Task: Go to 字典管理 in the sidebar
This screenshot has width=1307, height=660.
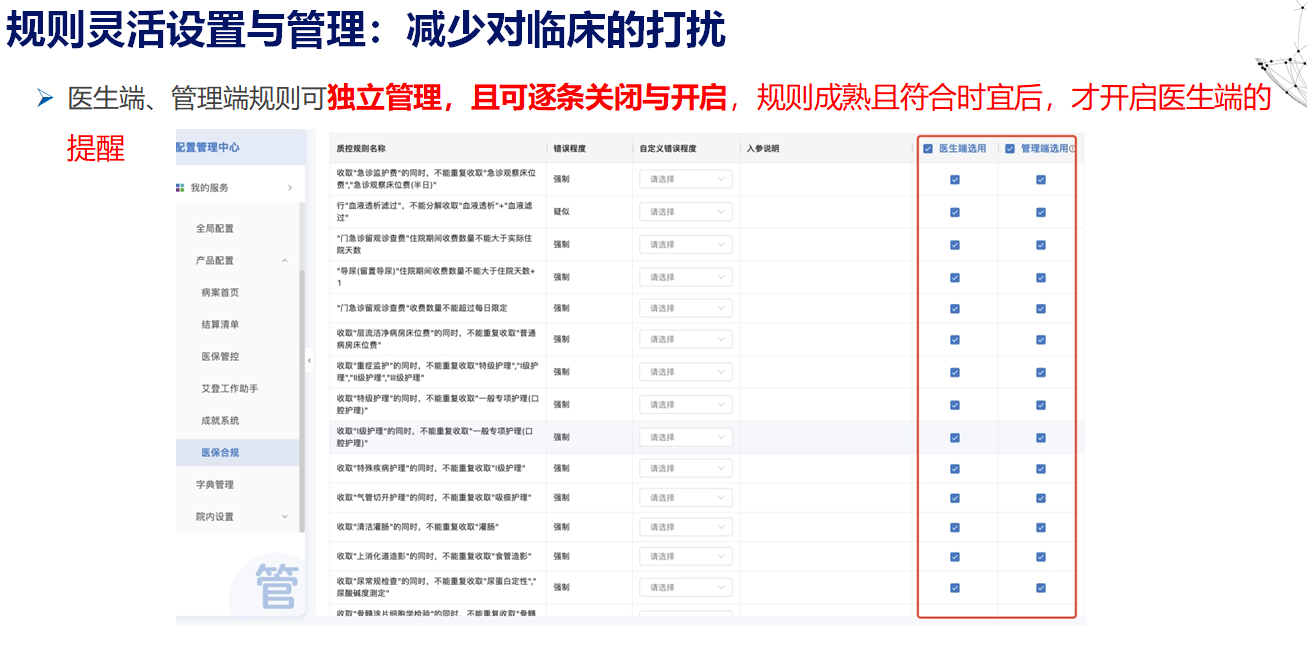Action: [215, 485]
